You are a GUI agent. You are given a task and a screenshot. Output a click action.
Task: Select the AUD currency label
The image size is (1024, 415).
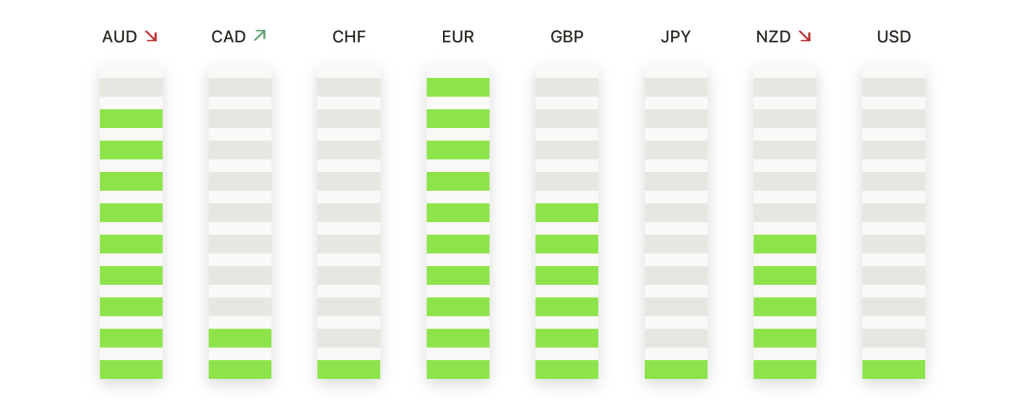pyautogui.click(x=120, y=37)
